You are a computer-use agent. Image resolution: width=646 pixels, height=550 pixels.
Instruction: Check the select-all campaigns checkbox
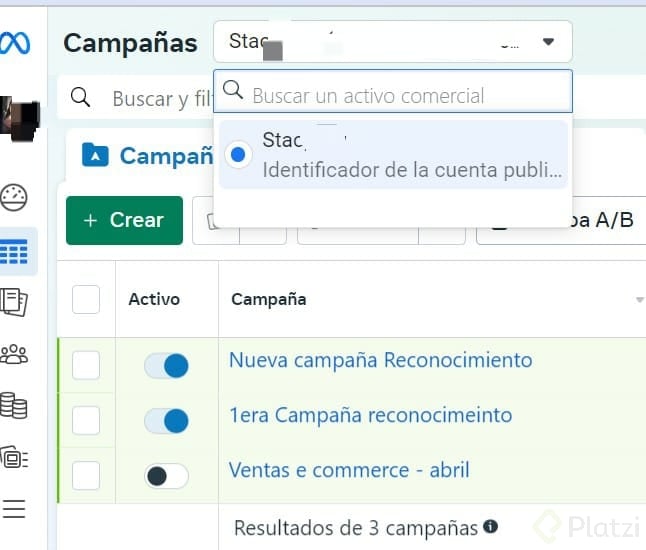point(86,299)
